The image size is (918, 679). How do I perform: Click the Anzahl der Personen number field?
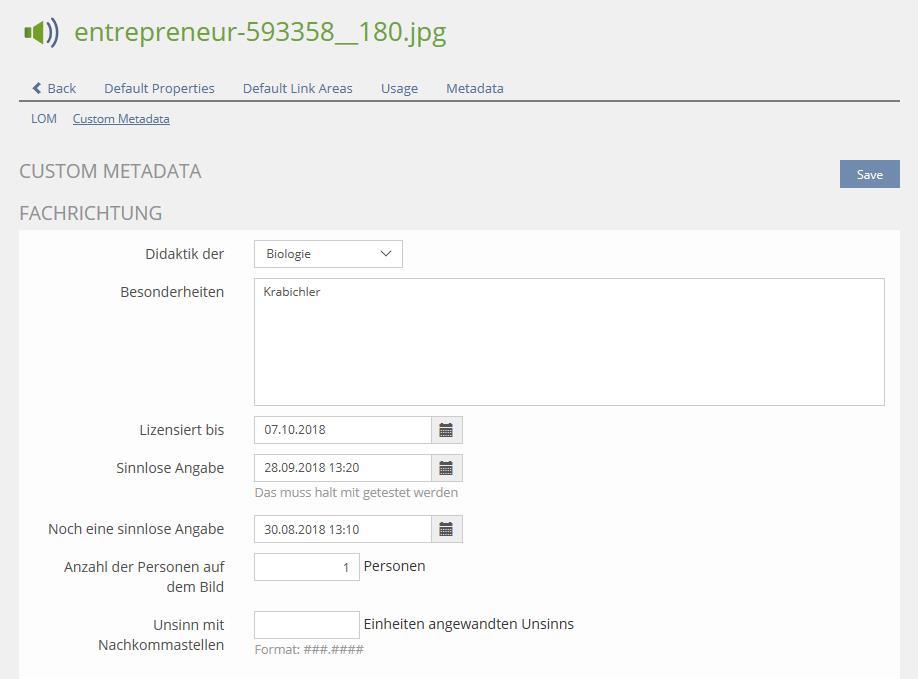click(306, 567)
